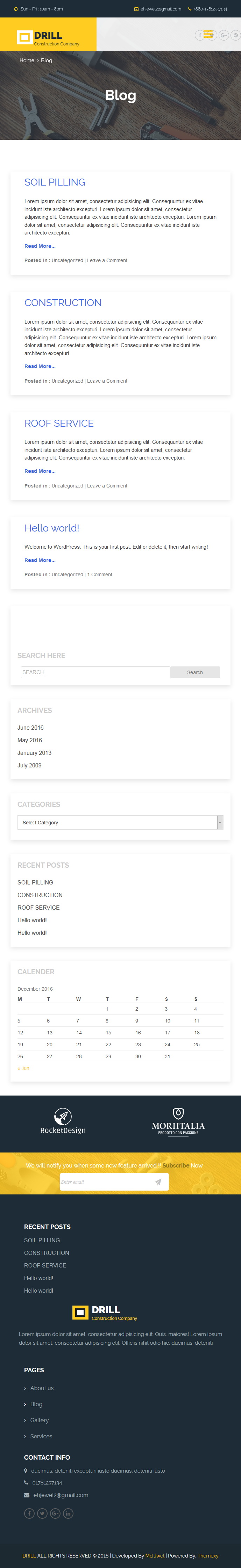Click the footer Twitter icon
Screen dimensions: 241x1568
42,1513
